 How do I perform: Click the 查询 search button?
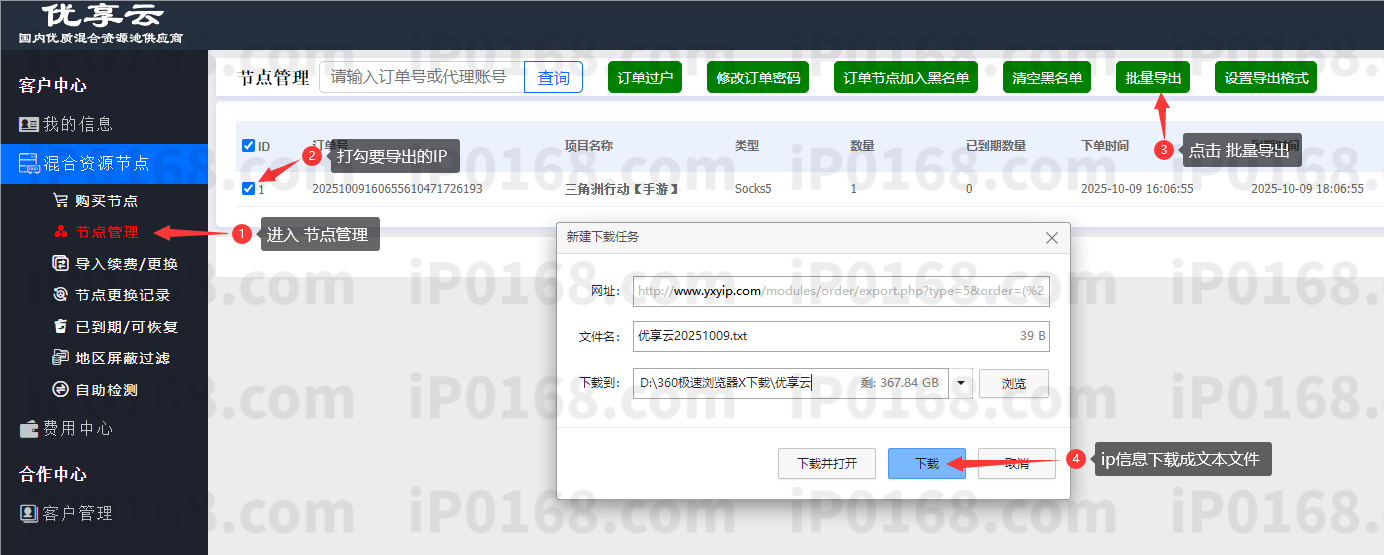tap(553, 78)
